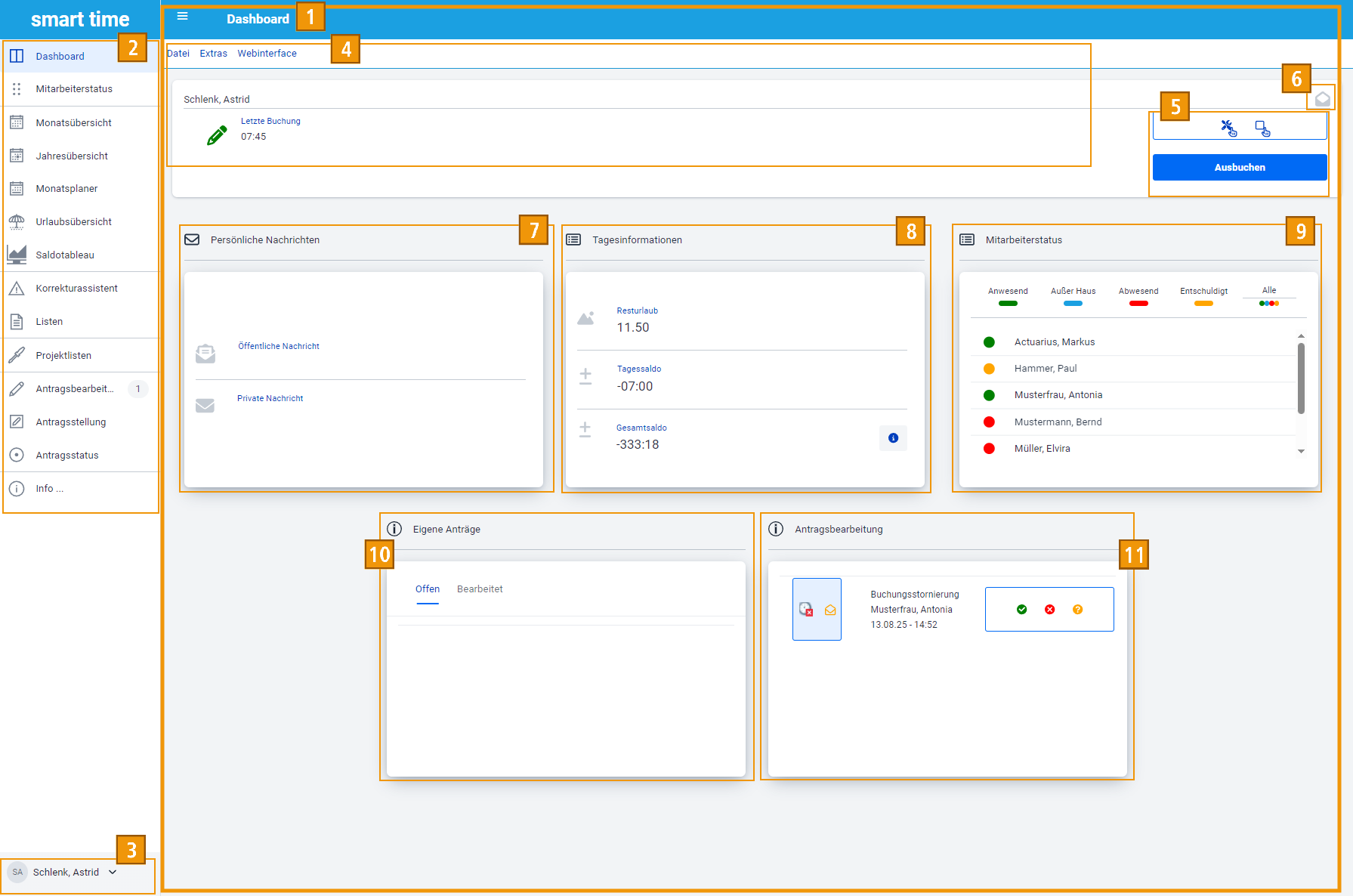
Task: Expand the Schlenk, Astrid user dropdown
Action: tap(113, 872)
